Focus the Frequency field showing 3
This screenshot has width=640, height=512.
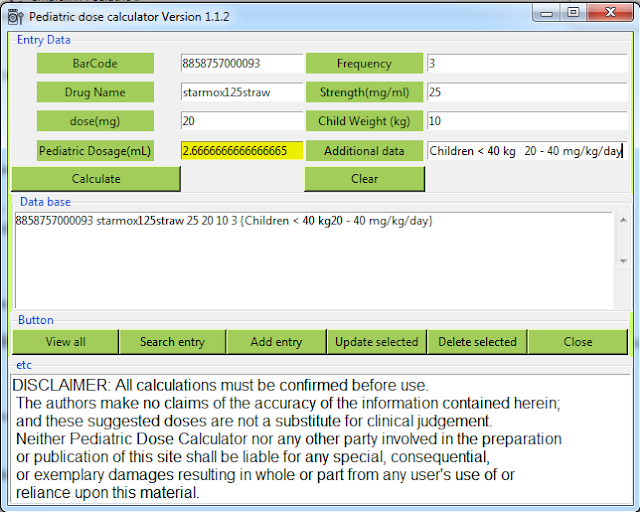pyautogui.click(x=527, y=63)
